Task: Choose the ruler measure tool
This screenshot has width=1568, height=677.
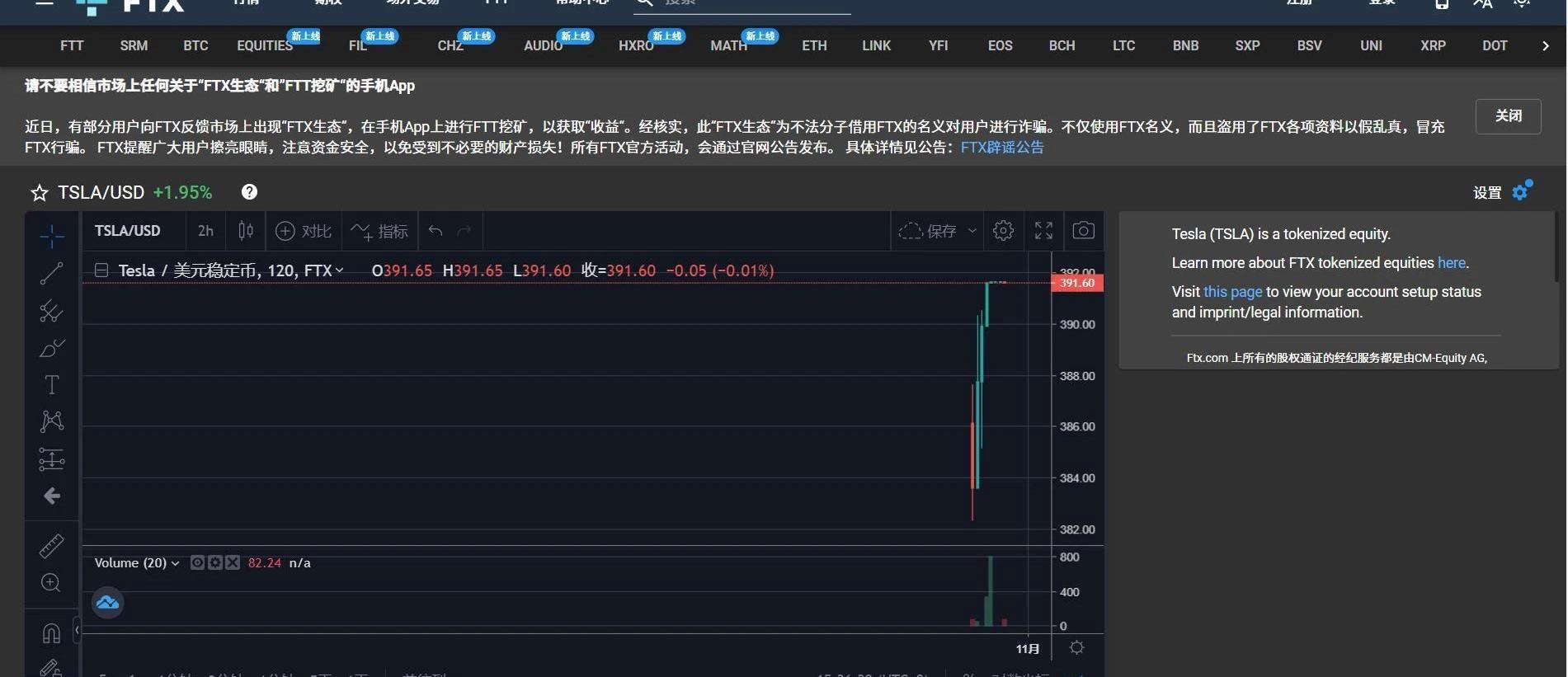Action: coord(51,545)
